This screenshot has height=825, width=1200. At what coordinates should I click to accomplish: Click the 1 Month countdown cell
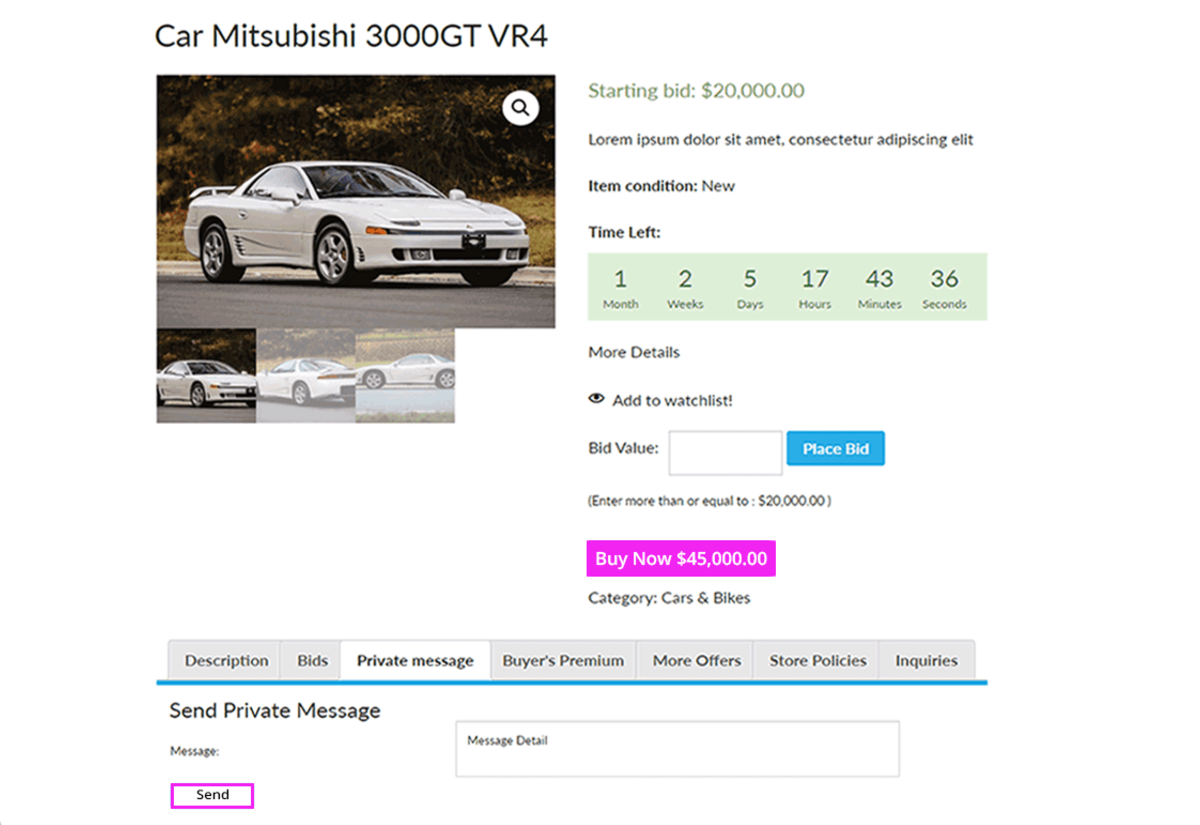(x=620, y=287)
